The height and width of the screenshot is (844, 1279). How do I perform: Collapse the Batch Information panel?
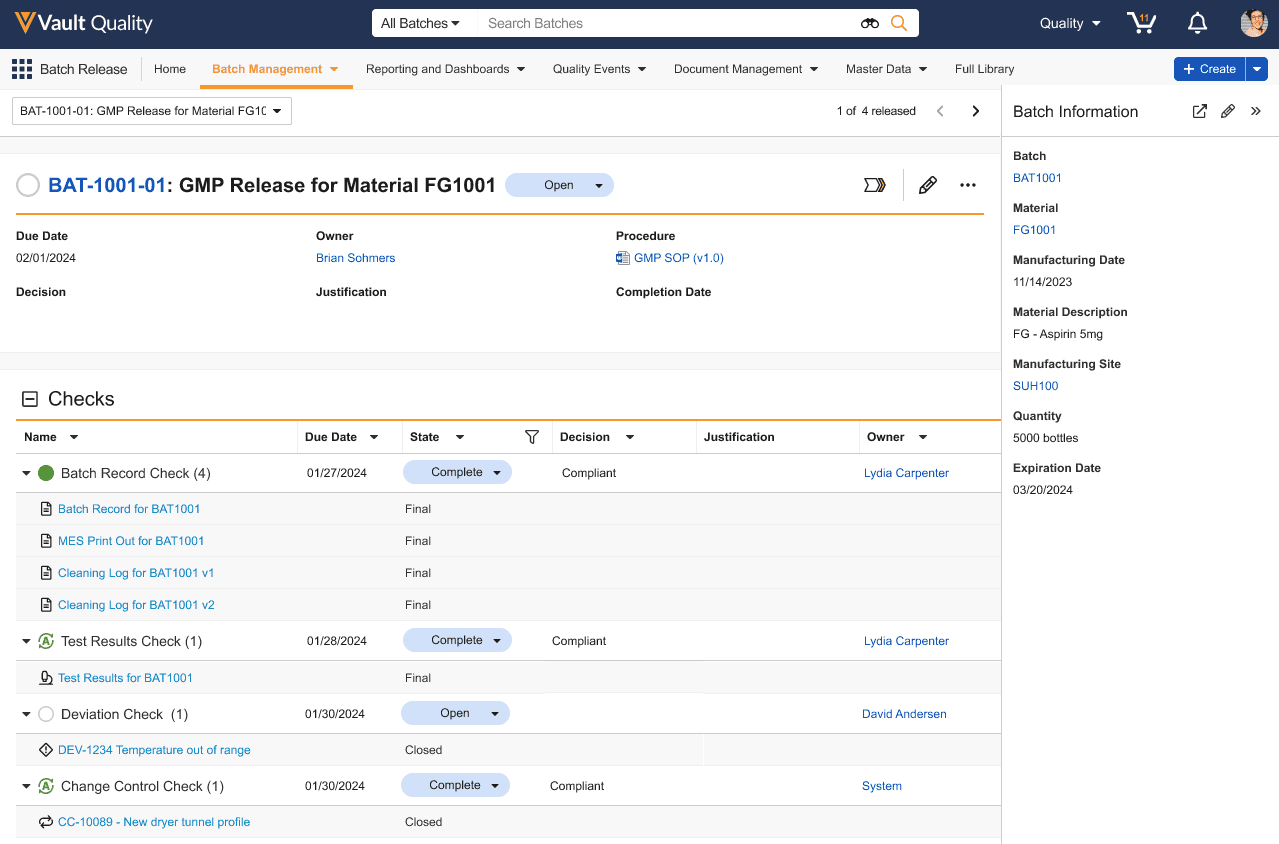1256,112
